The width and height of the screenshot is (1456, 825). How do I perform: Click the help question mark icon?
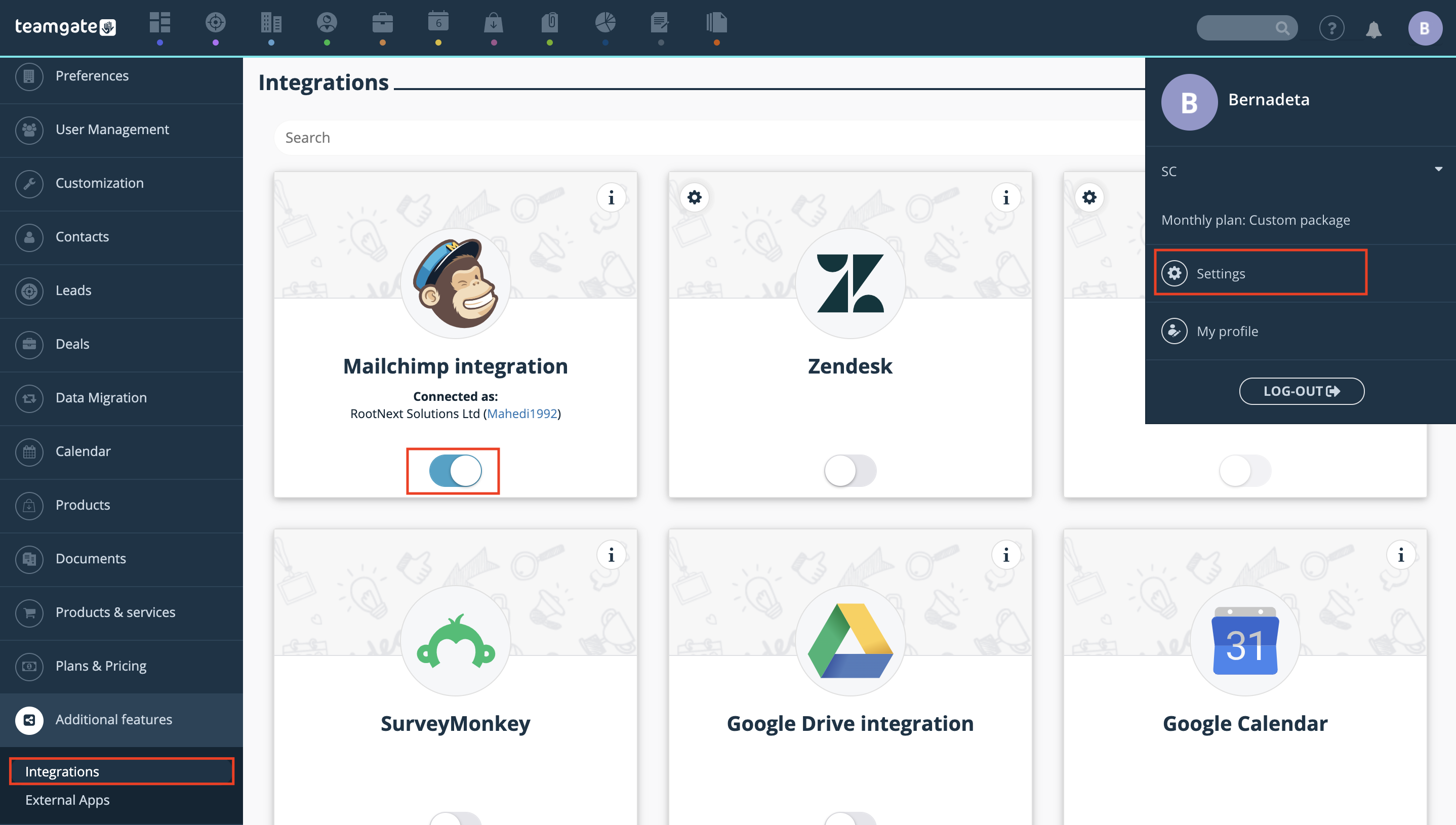coord(1331,28)
